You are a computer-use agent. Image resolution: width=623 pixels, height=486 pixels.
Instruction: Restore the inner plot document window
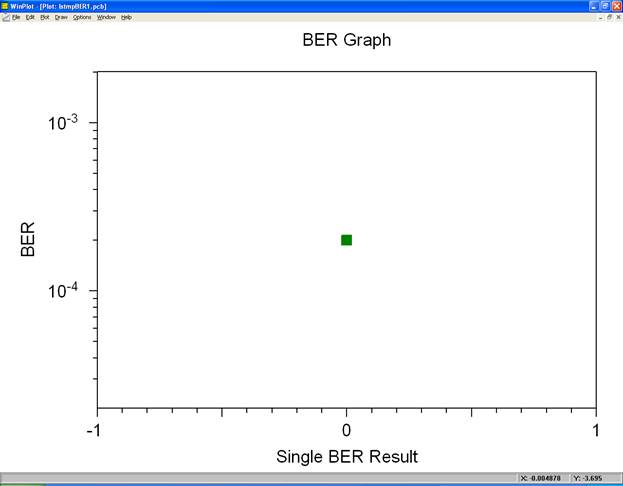click(609, 17)
